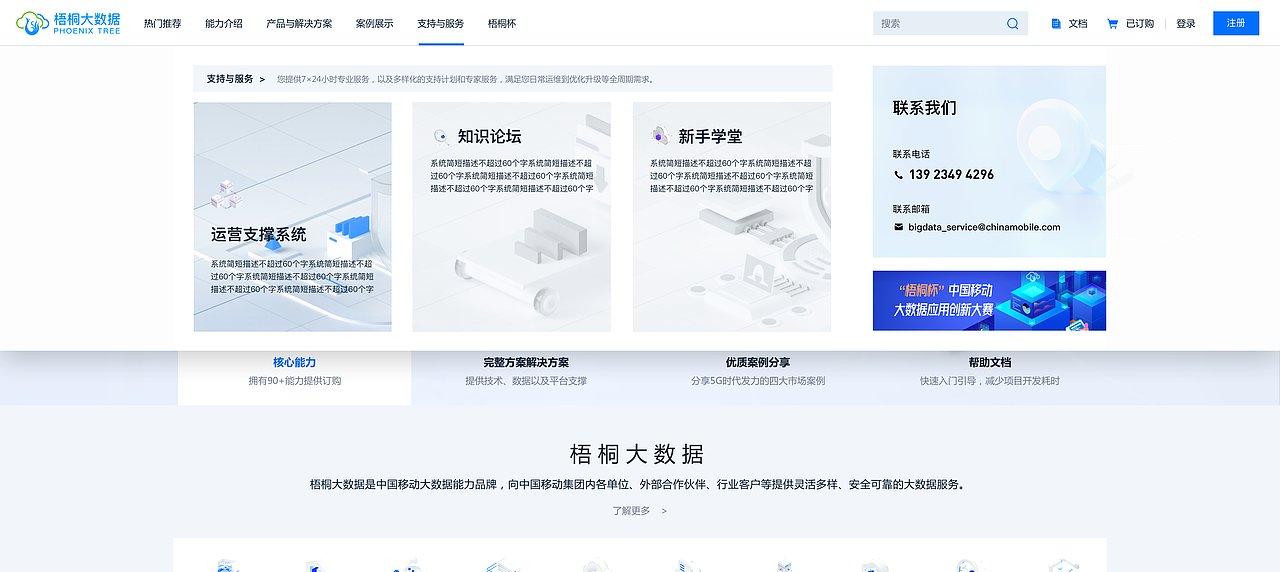Image resolution: width=1280 pixels, height=572 pixels.
Task: Click the search magnifier icon
Action: (x=1012, y=24)
